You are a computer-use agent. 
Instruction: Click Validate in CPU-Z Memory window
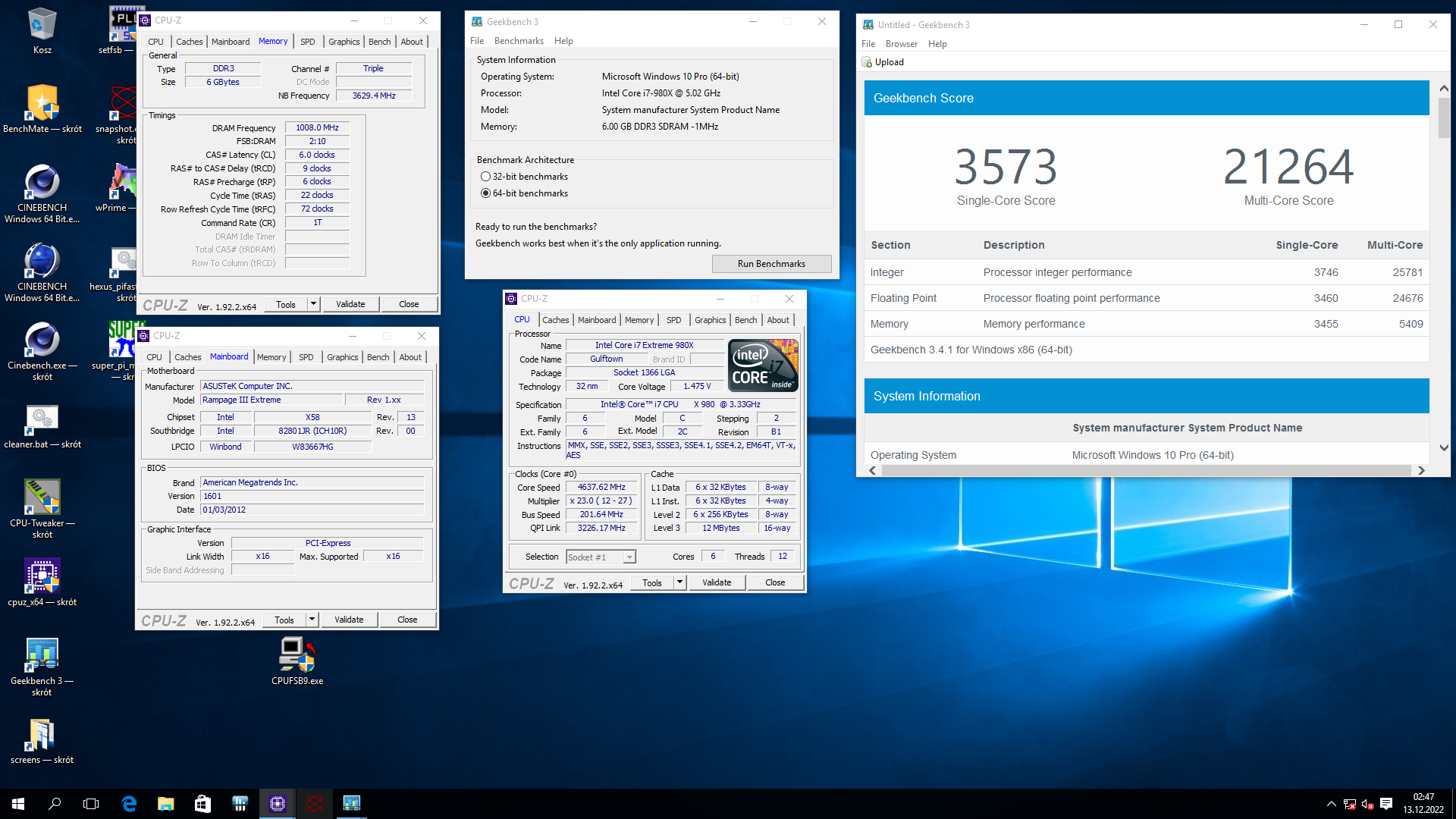click(350, 304)
